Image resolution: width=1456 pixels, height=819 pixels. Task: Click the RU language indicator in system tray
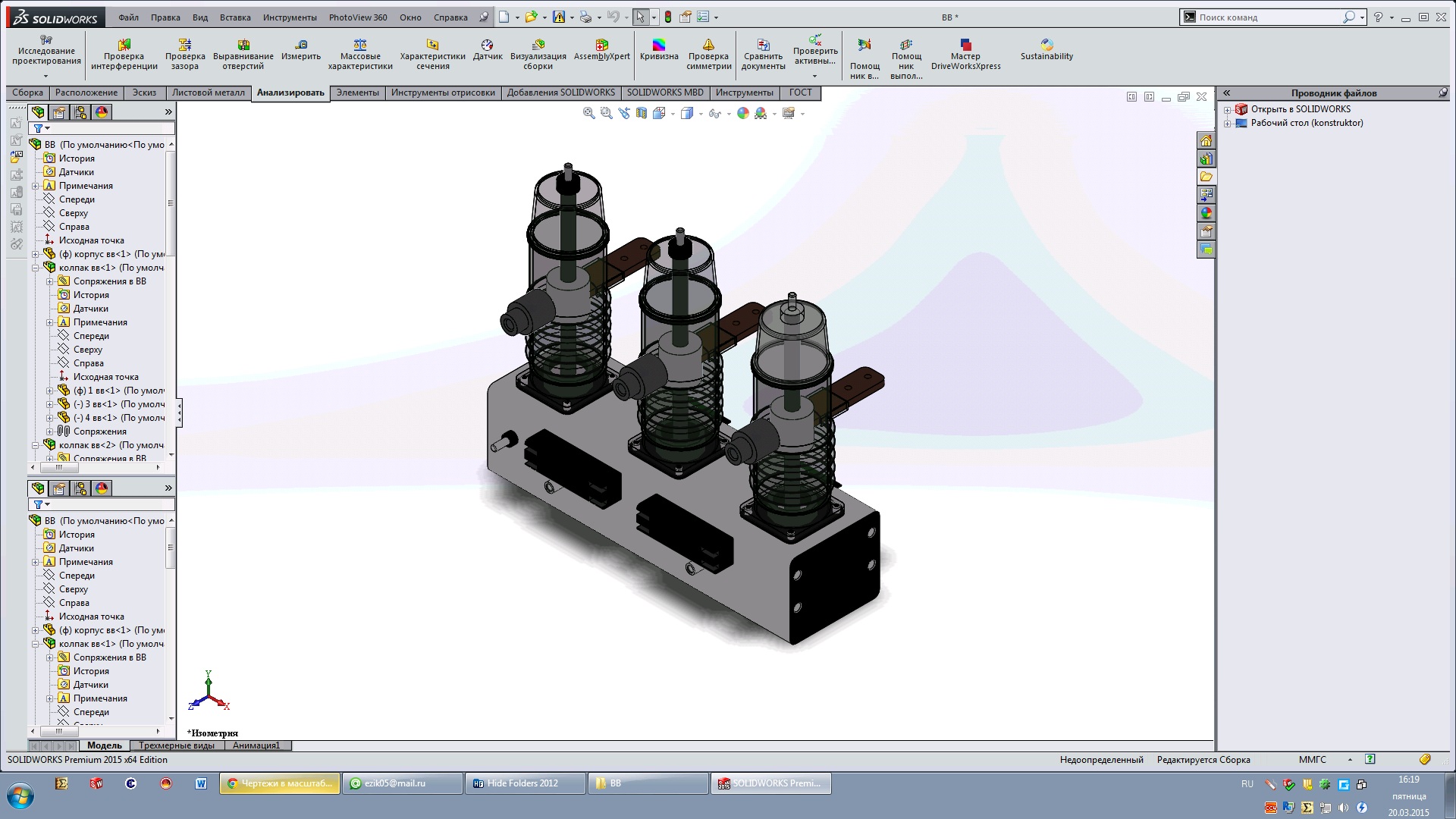point(1247,784)
